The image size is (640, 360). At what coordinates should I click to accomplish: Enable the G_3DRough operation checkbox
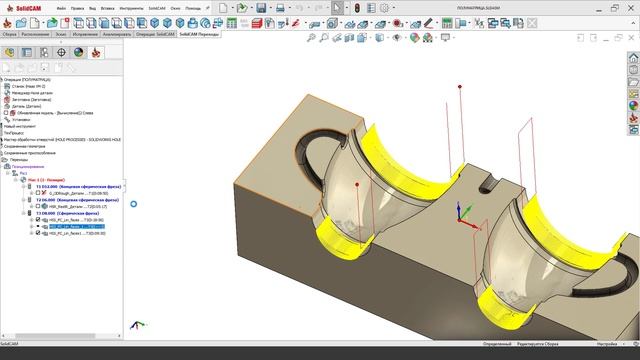point(38,193)
